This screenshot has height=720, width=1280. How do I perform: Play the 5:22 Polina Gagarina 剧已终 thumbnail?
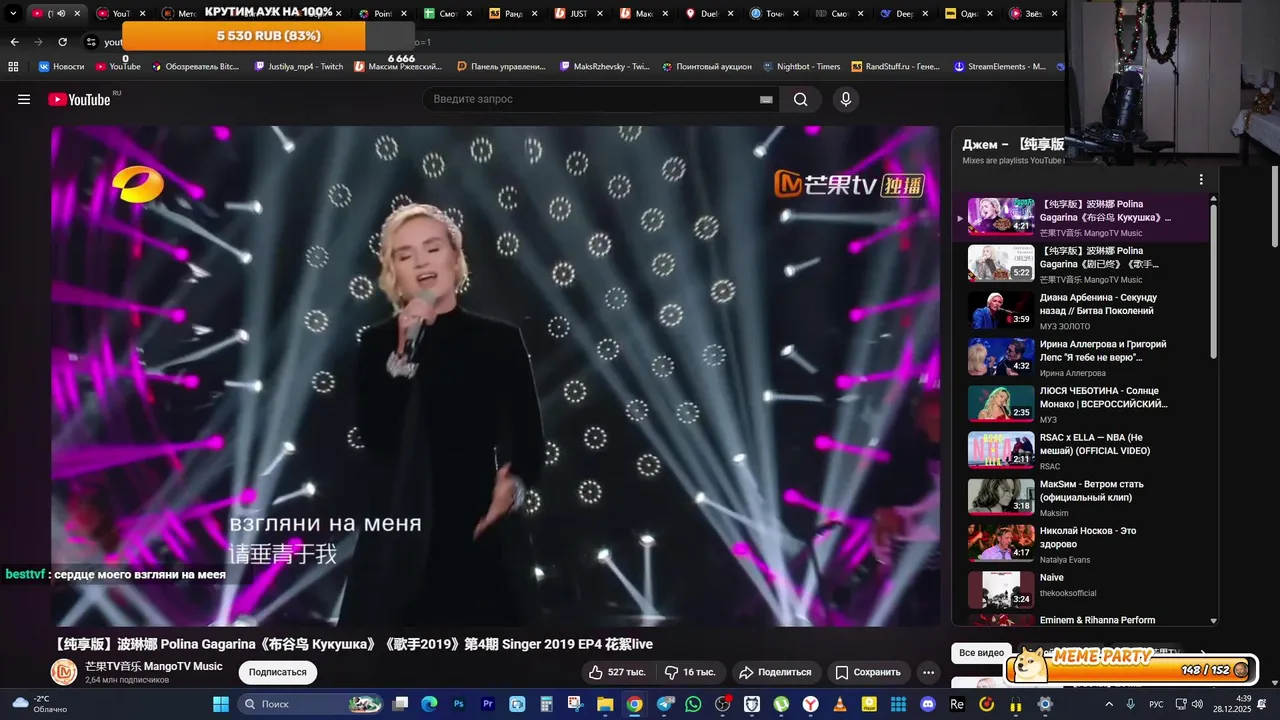click(x=1000, y=263)
